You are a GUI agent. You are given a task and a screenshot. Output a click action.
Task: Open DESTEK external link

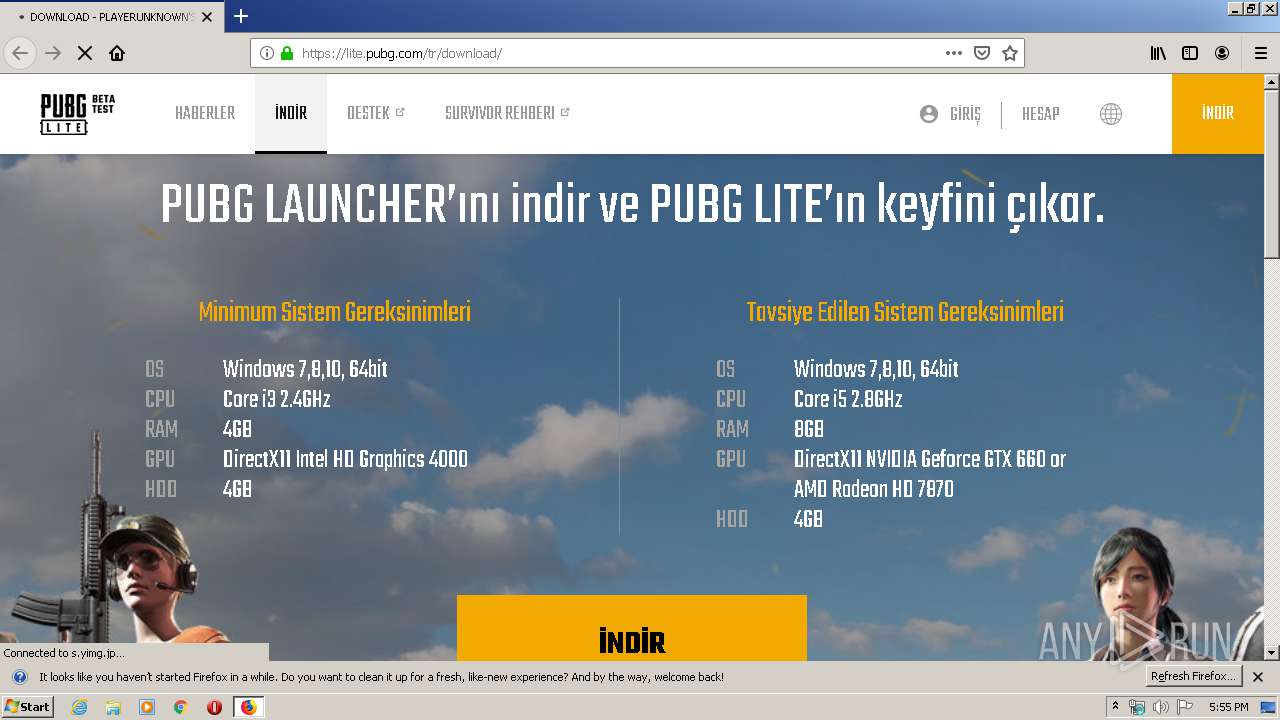coord(375,113)
